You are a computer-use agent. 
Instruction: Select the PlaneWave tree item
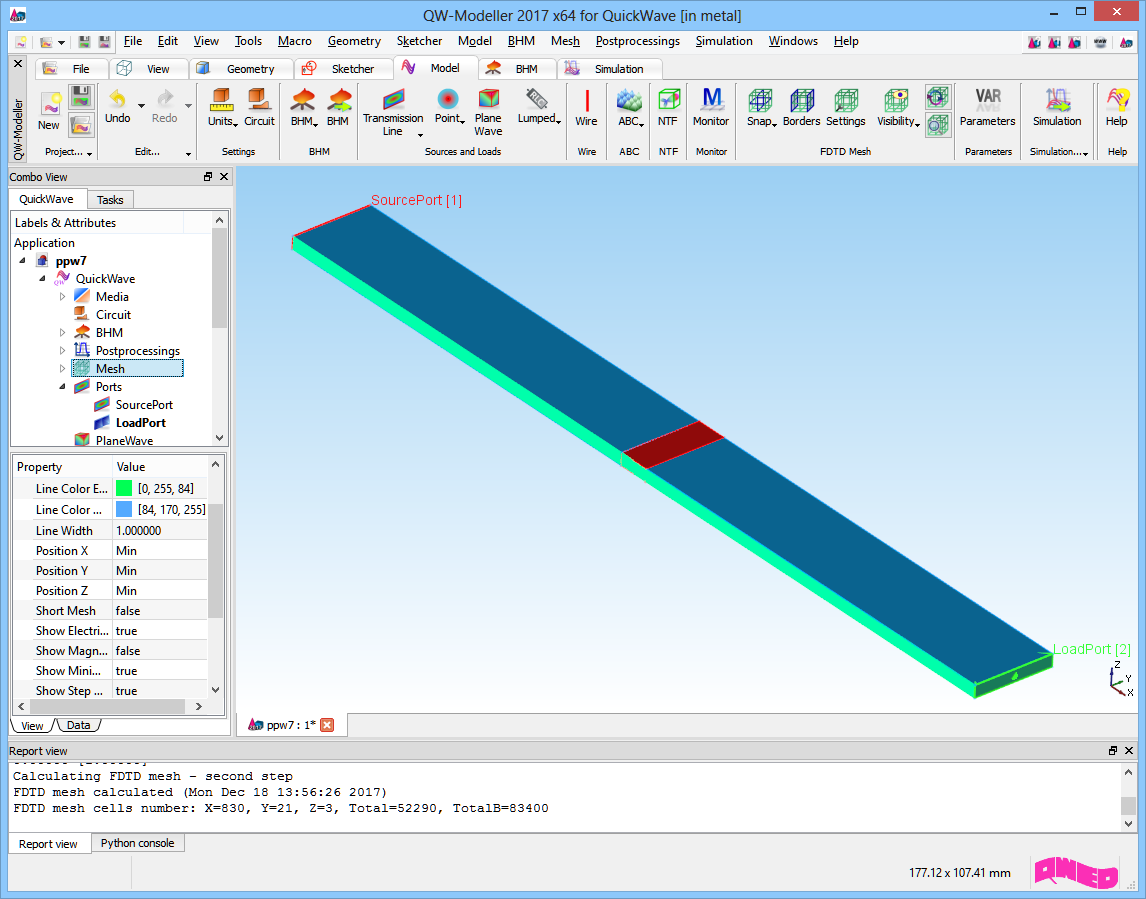(124, 441)
